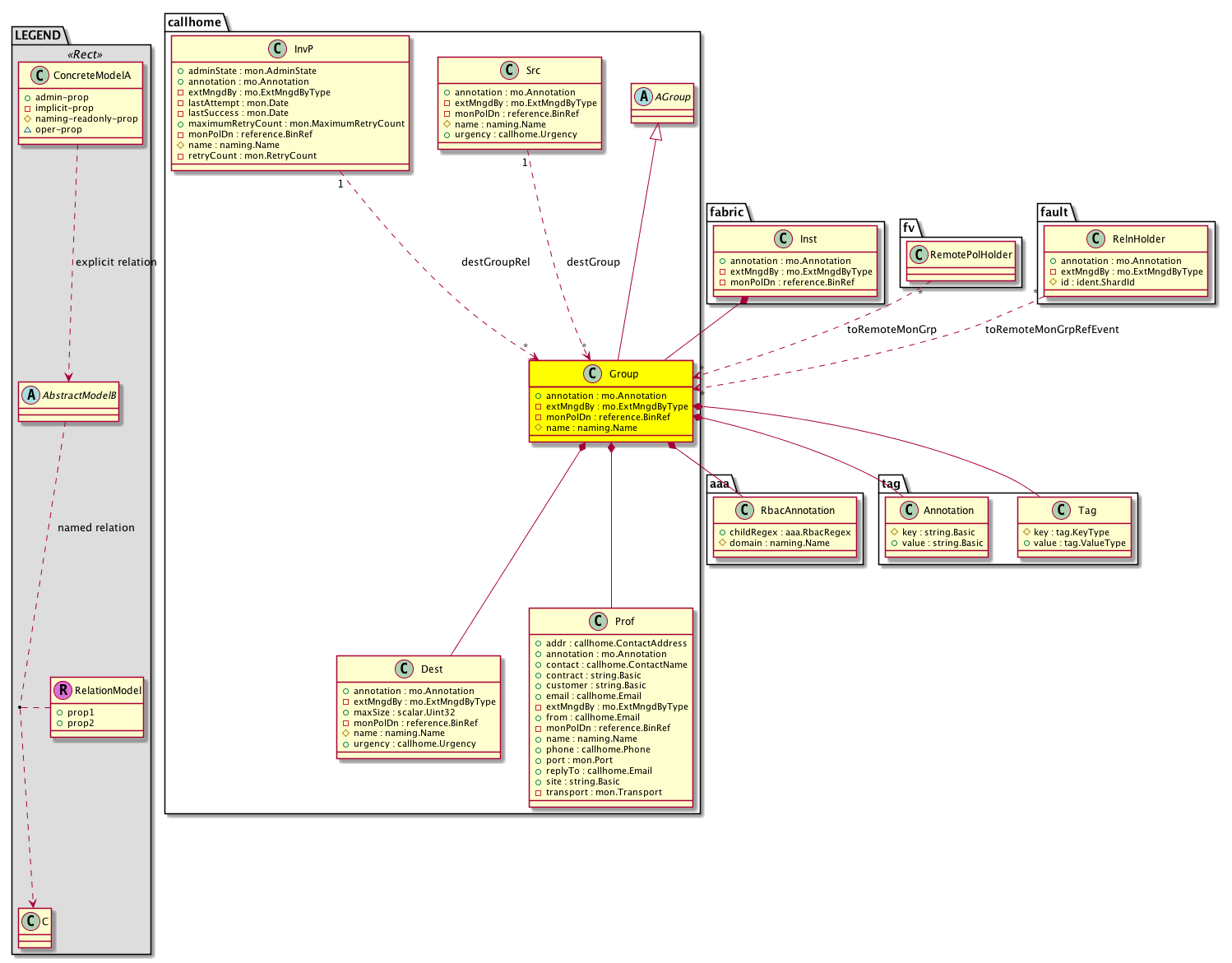Click the class icon of ConcreteModelA

38,75
